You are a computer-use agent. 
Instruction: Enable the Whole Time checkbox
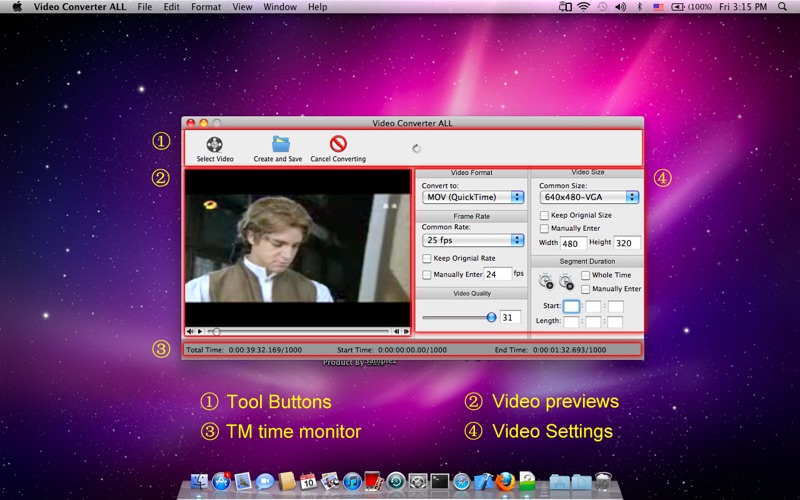click(x=585, y=275)
